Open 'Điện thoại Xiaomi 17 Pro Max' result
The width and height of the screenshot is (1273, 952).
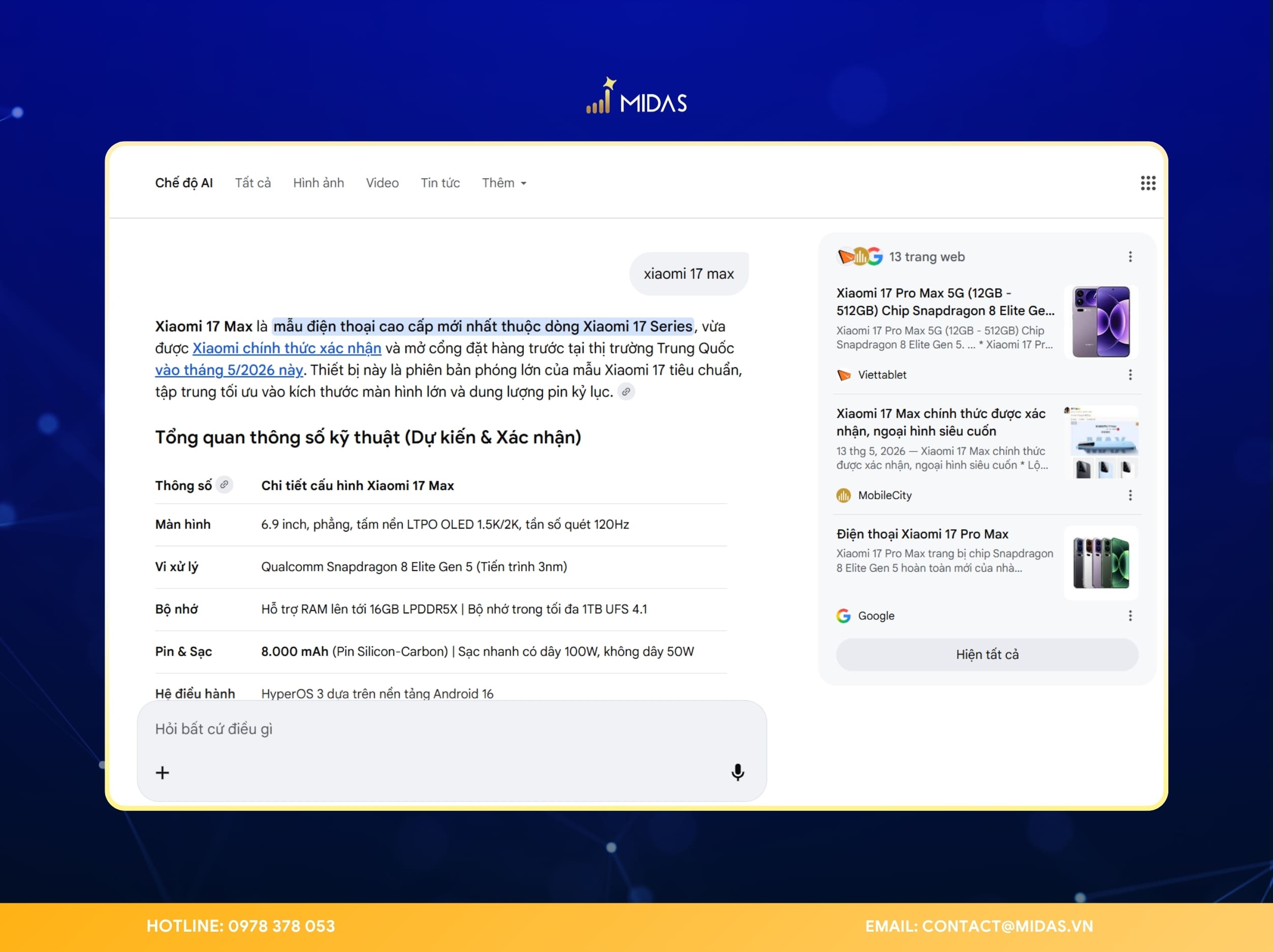click(x=922, y=534)
